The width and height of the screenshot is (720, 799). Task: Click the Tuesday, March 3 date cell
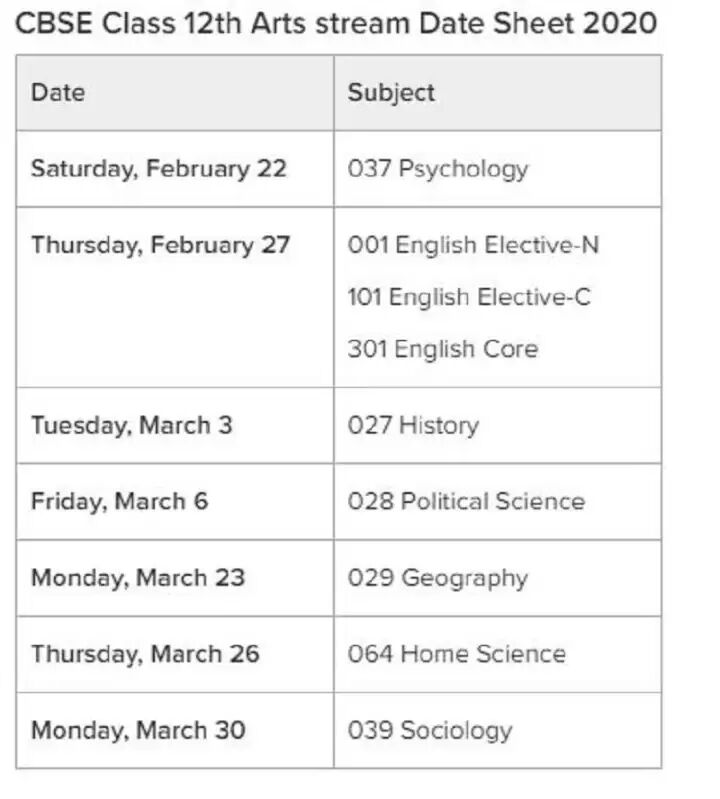click(x=131, y=425)
